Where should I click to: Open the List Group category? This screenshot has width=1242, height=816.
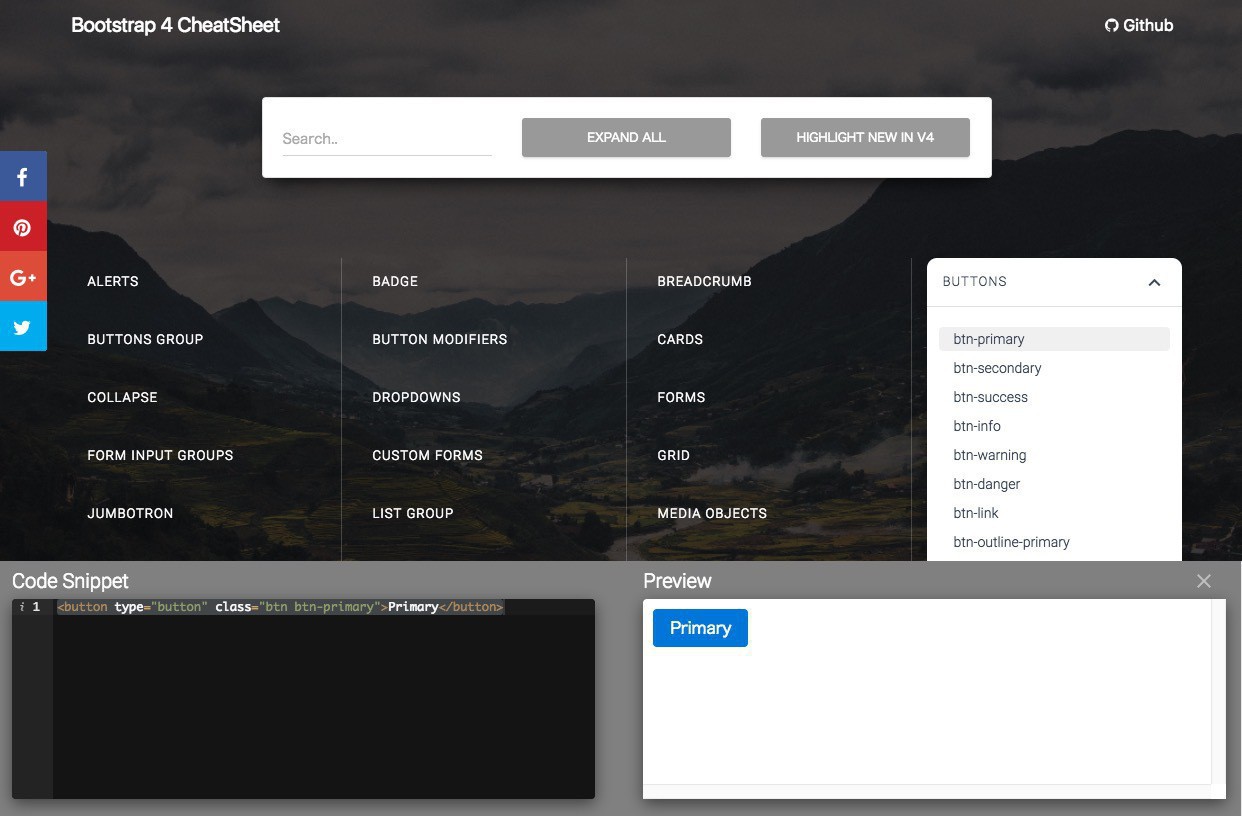(x=413, y=513)
